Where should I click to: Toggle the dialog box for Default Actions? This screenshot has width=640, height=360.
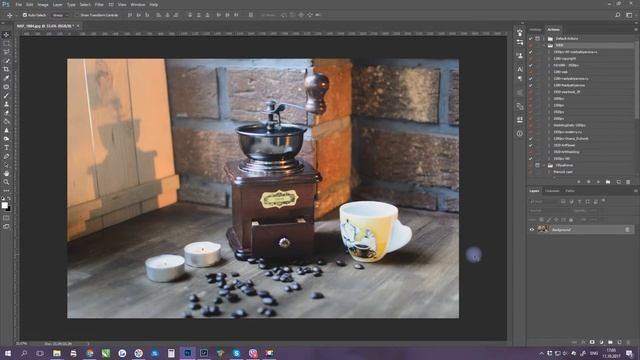click(538, 38)
